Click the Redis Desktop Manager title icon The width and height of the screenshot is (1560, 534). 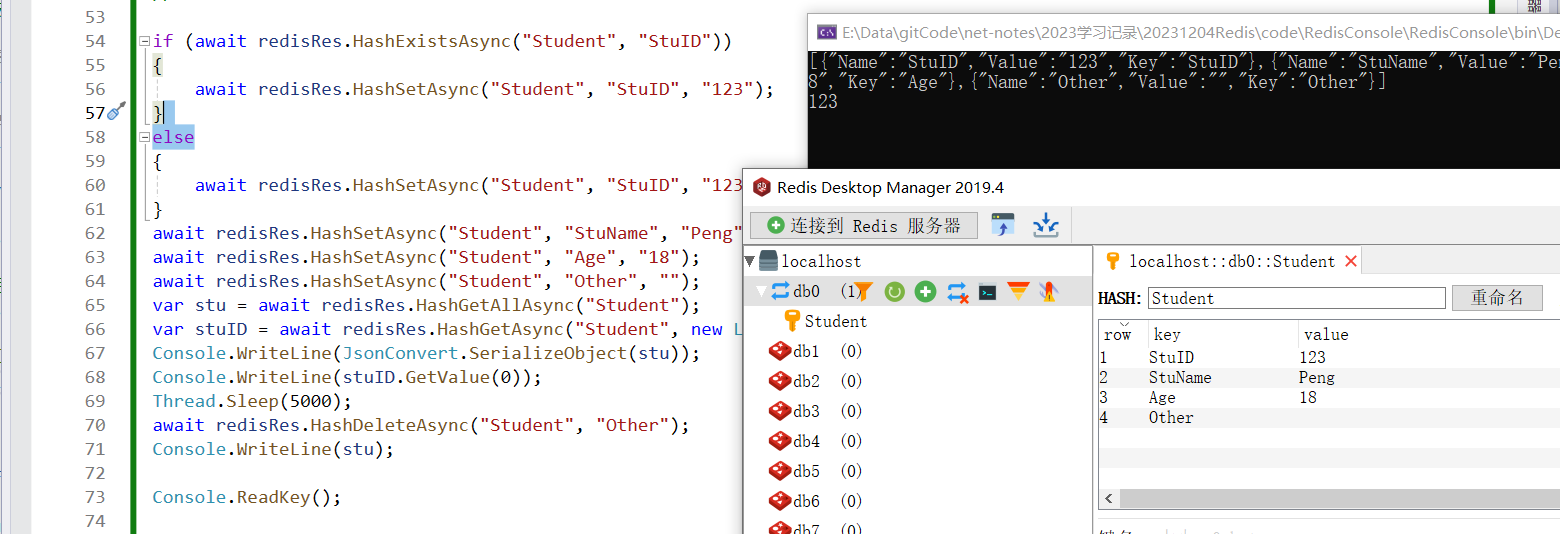(762, 187)
